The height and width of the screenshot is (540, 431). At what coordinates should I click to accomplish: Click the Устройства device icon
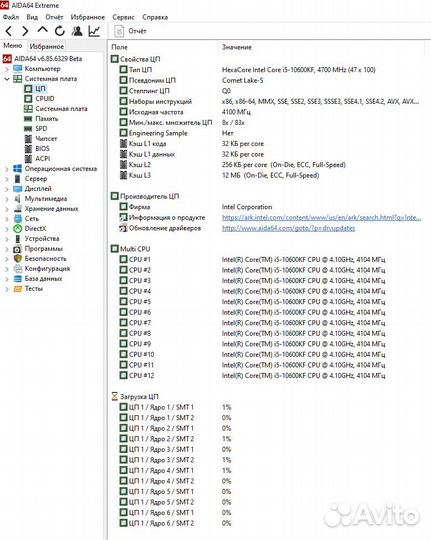coord(17,239)
